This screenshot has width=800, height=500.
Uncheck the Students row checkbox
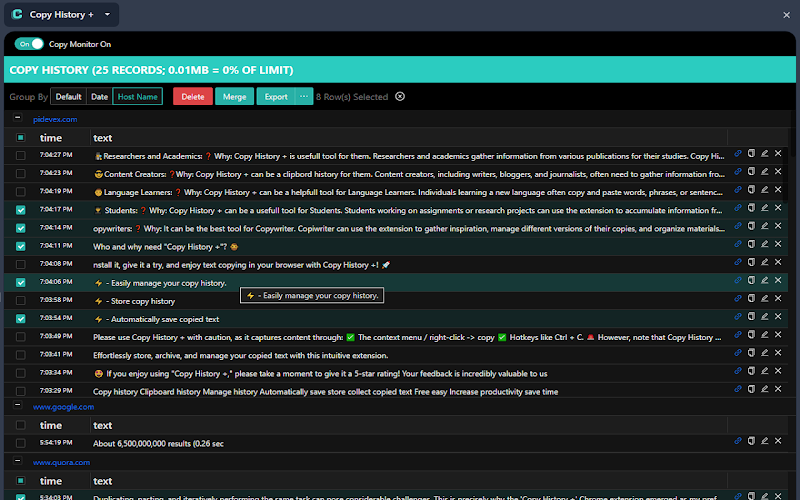[x=20, y=210]
